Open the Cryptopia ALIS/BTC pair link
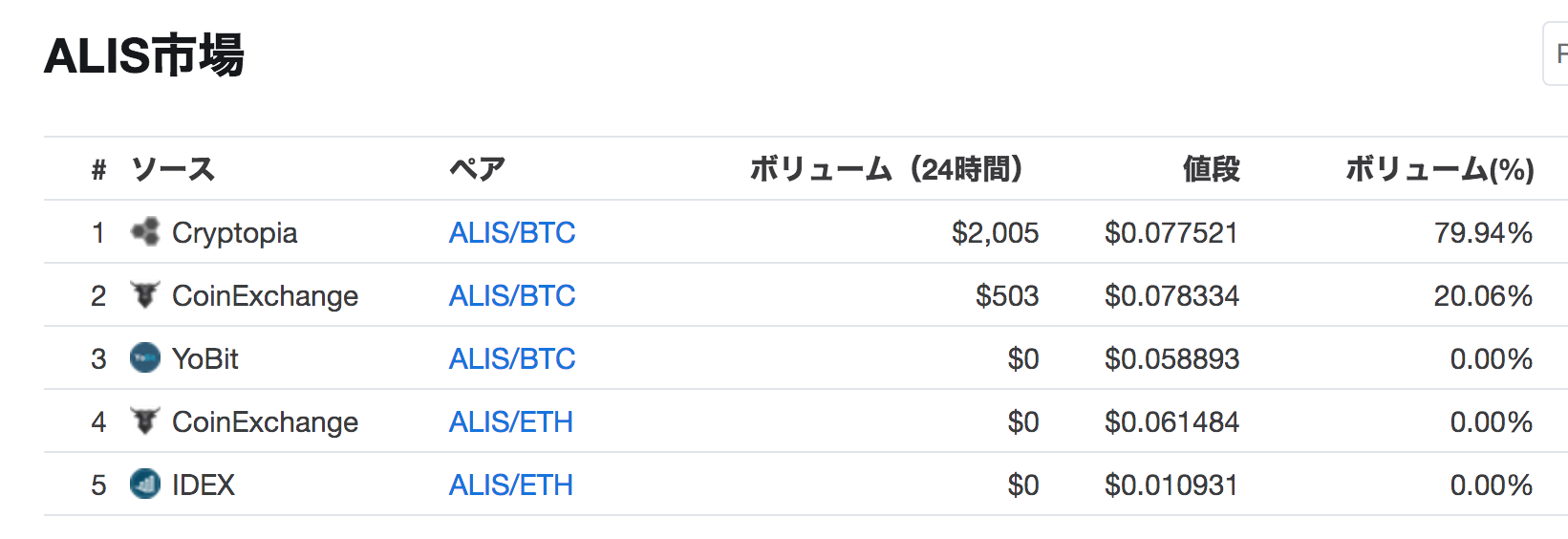The width and height of the screenshot is (1568, 539). [512, 232]
